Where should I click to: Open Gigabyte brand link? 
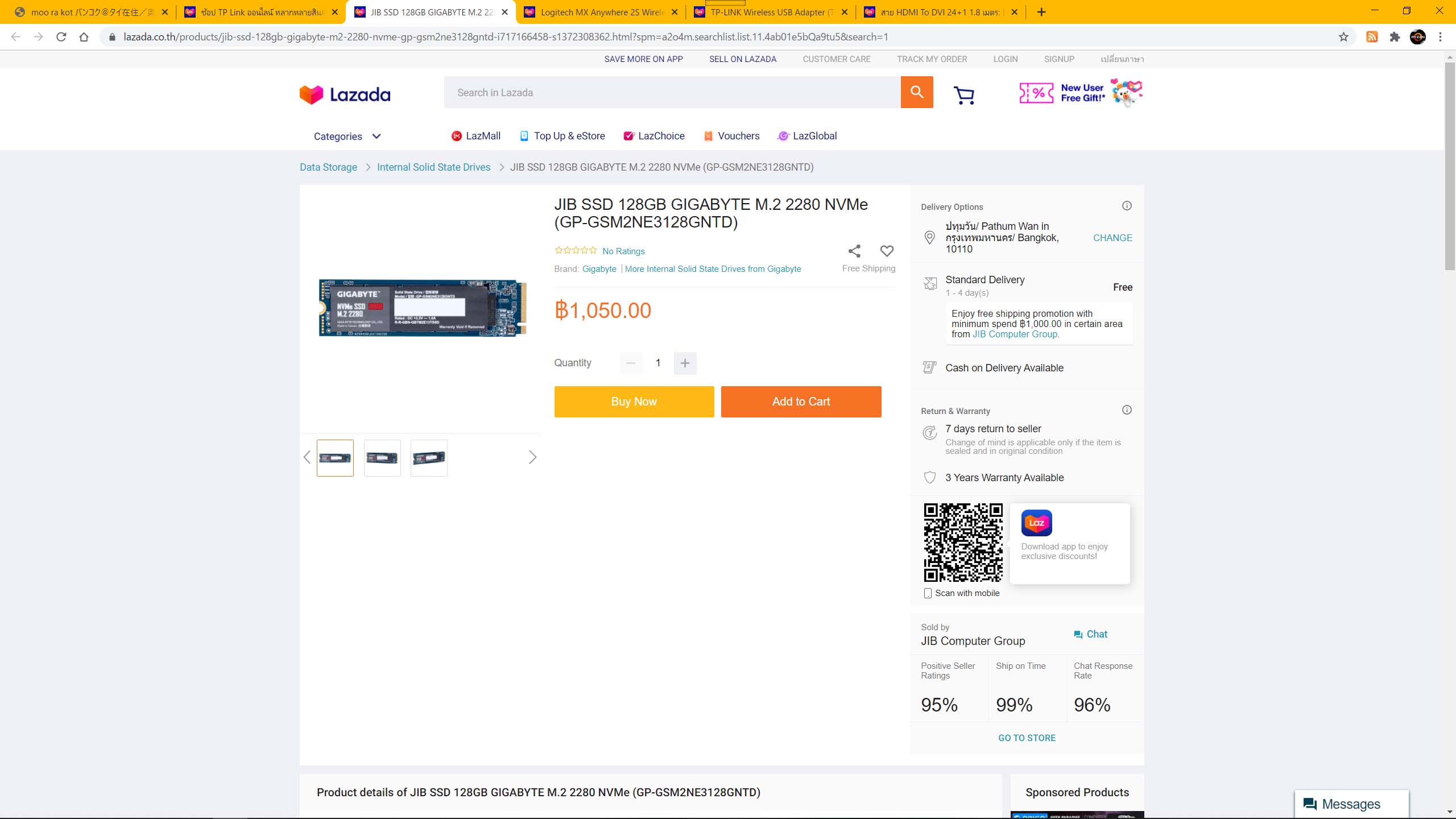[599, 268]
